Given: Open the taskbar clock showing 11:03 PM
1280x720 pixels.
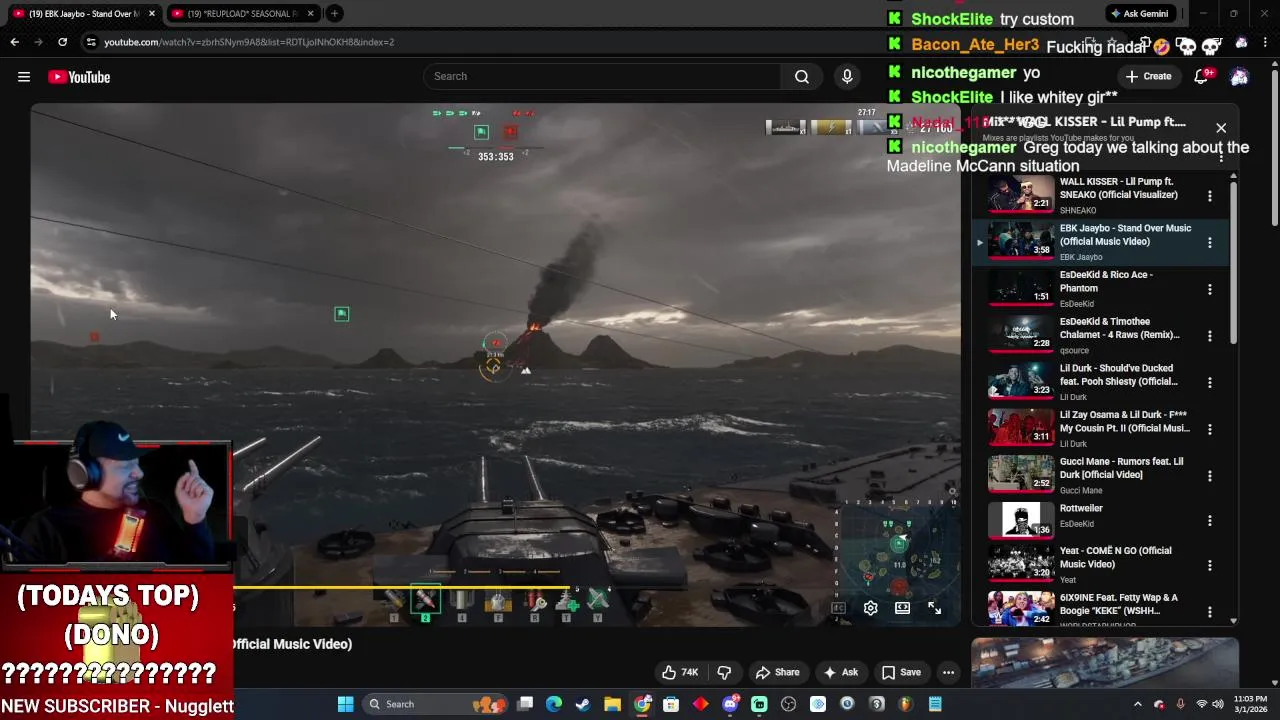Looking at the screenshot, I should click(1250, 704).
